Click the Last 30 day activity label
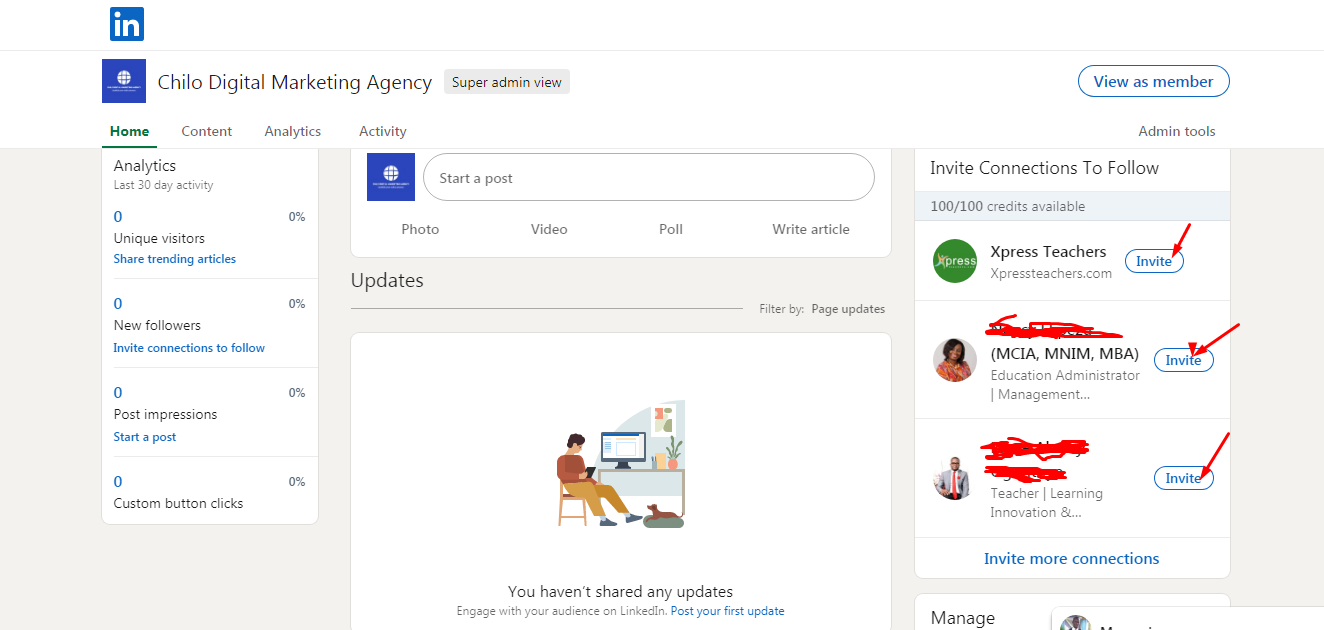Screen dimensions: 1324x630 (x=163, y=185)
